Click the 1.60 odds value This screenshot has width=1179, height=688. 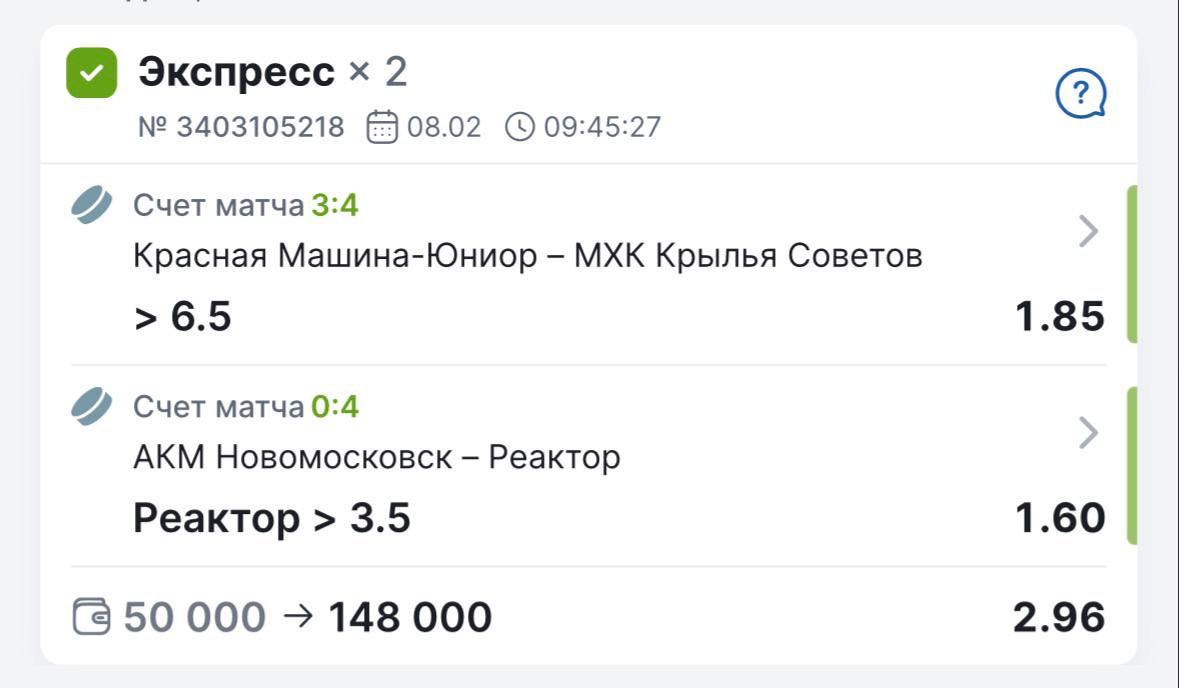click(1060, 518)
